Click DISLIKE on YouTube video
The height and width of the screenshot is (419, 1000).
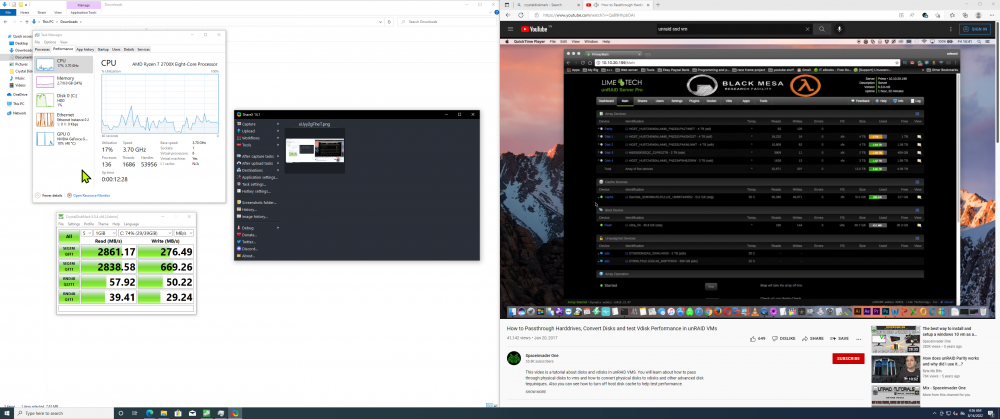[785, 339]
